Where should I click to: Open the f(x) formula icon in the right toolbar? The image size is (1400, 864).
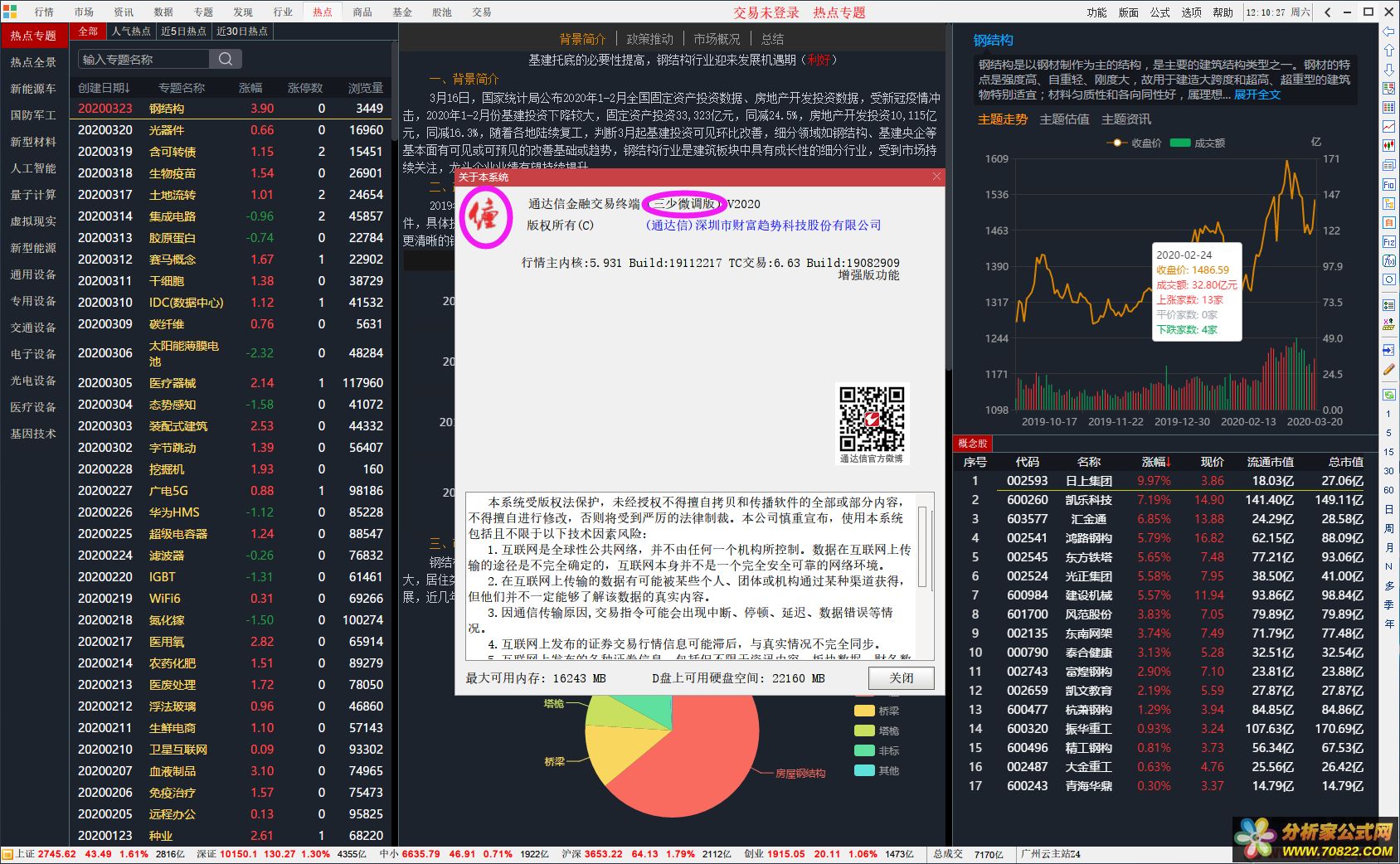click(x=1388, y=260)
